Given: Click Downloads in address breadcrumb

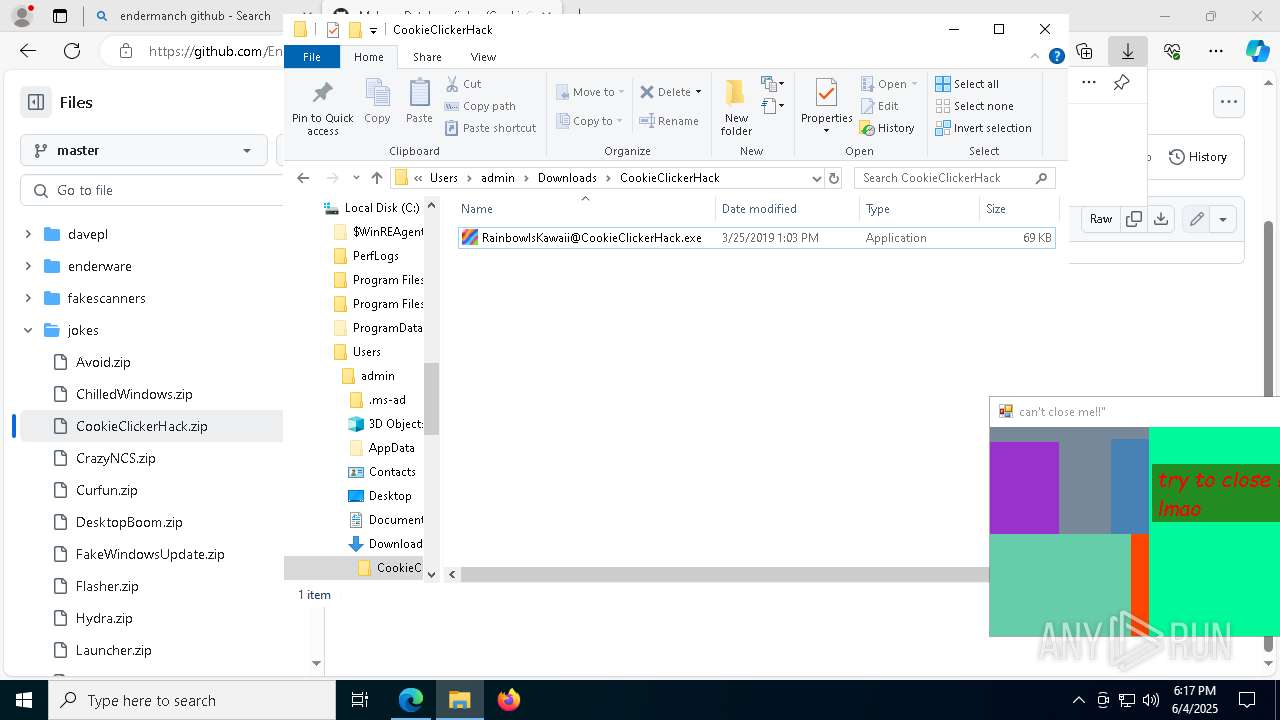Looking at the screenshot, I should point(567,178).
